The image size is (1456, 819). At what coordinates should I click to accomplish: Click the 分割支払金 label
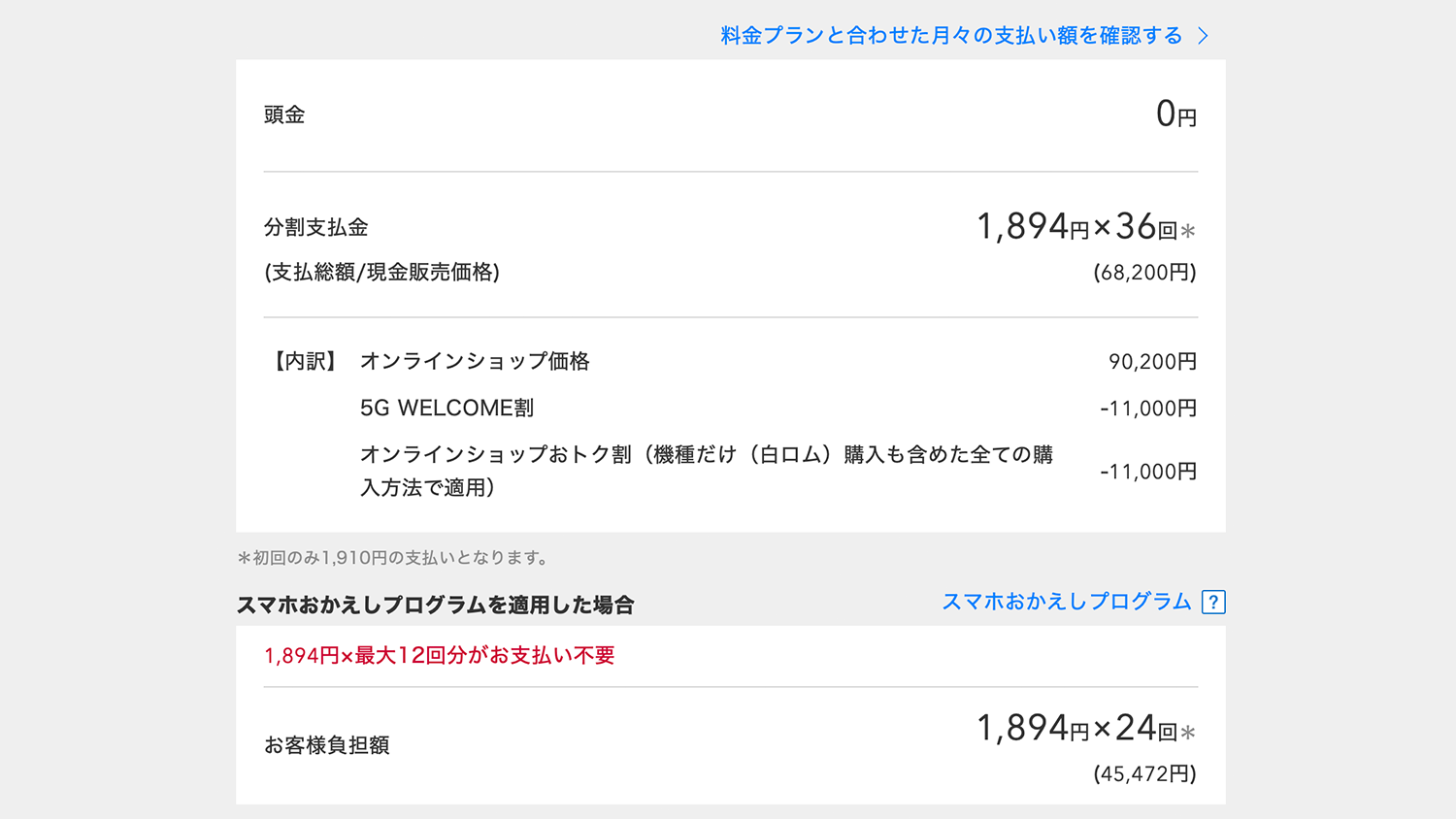click(316, 227)
